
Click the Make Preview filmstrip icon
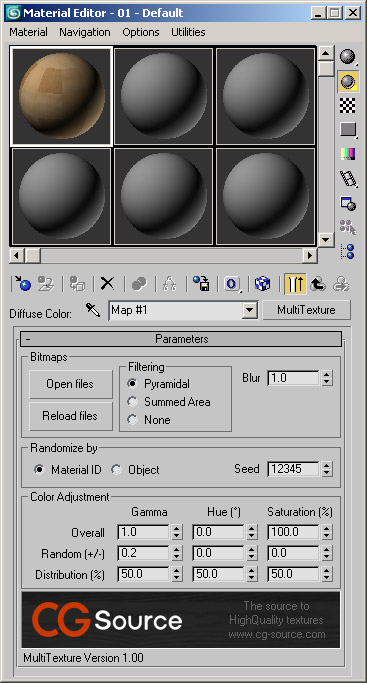[348, 179]
